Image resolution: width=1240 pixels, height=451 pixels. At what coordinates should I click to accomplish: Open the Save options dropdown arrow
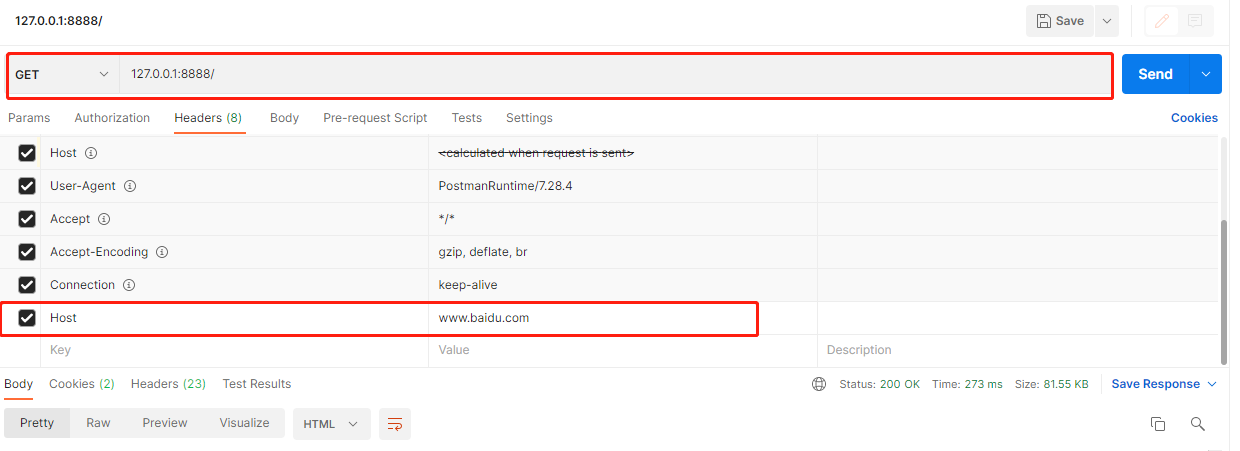[1106, 21]
